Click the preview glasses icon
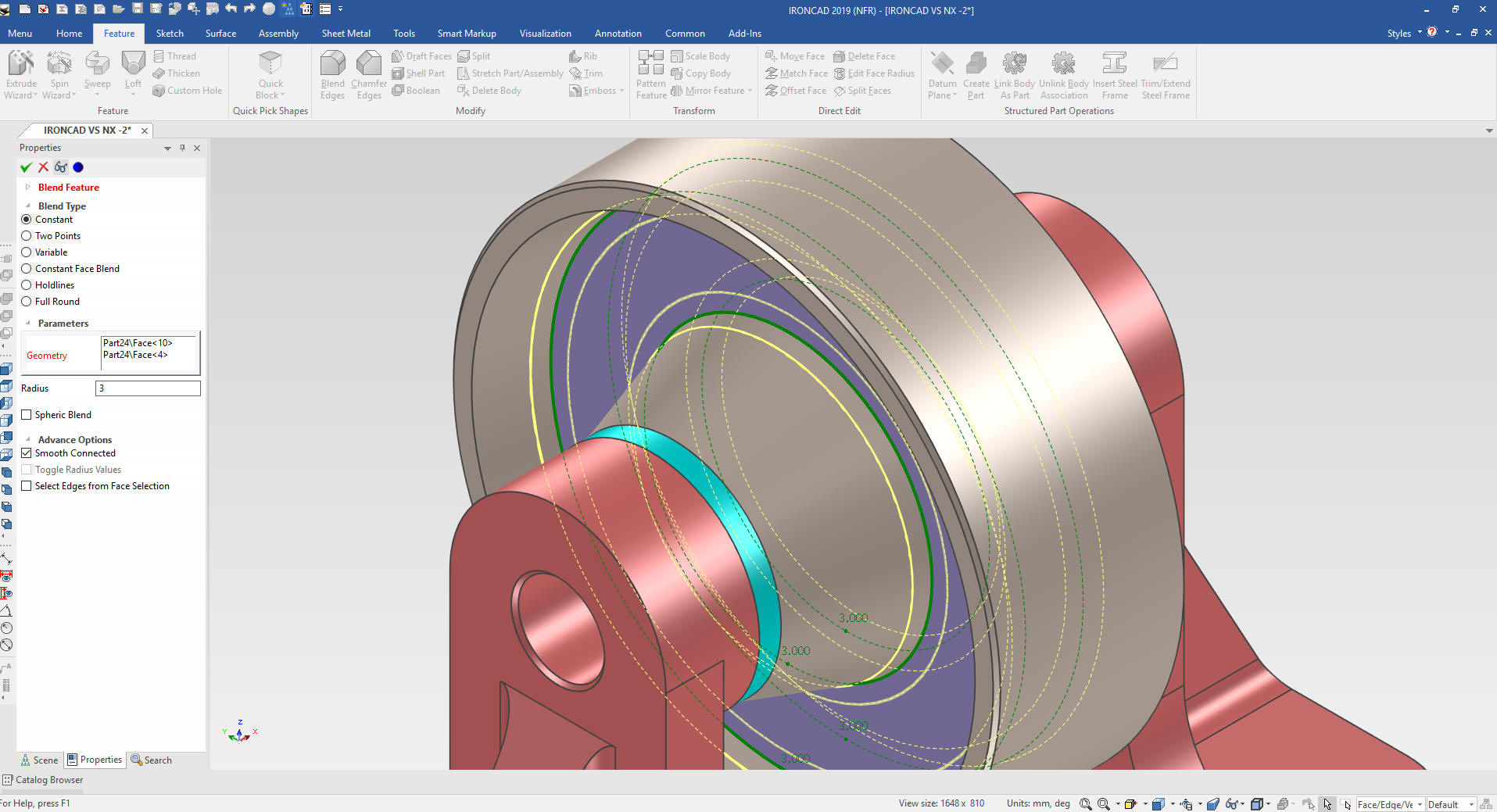The image size is (1497, 812). (x=60, y=167)
